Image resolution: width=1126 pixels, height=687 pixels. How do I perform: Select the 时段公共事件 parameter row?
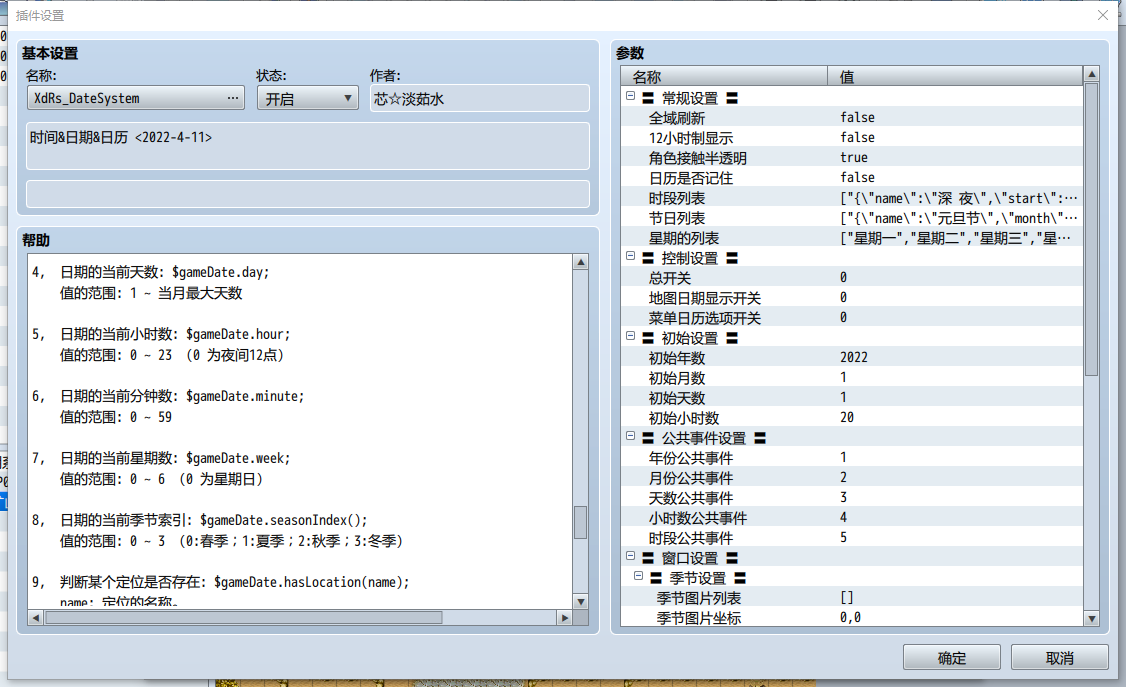click(852, 538)
